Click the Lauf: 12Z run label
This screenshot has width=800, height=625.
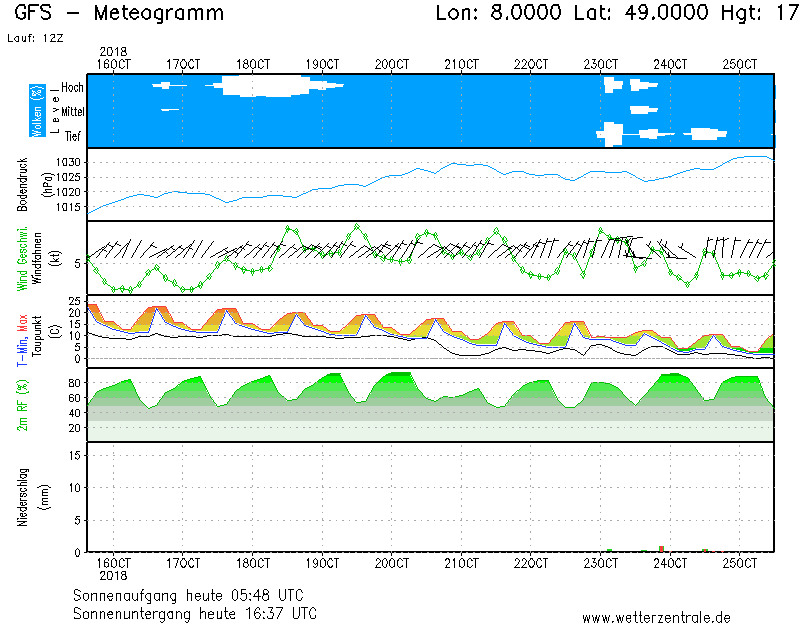pyautogui.click(x=34, y=38)
